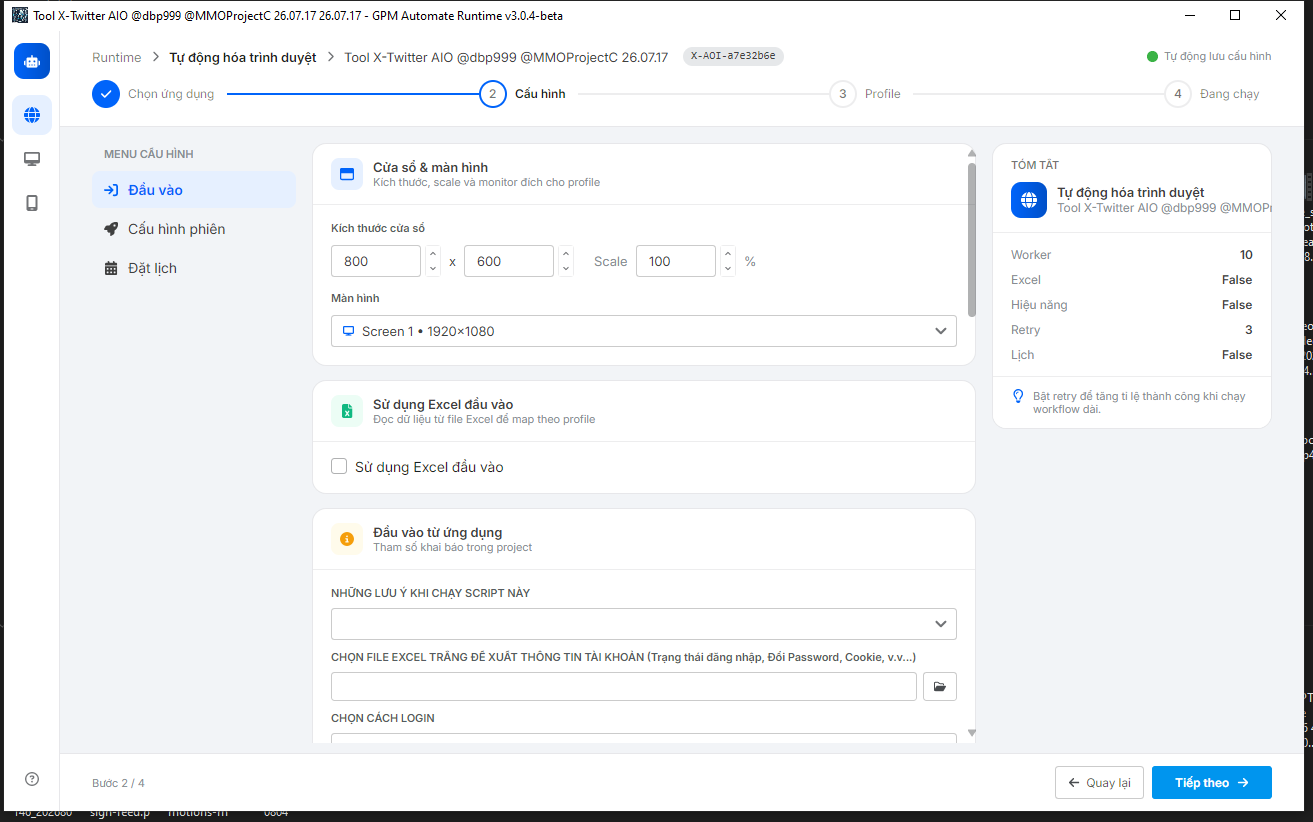The height and width of the screenshot is (822, 1313).
Task: Click Runtime breadcrumb link
Action: click(117, 57)
